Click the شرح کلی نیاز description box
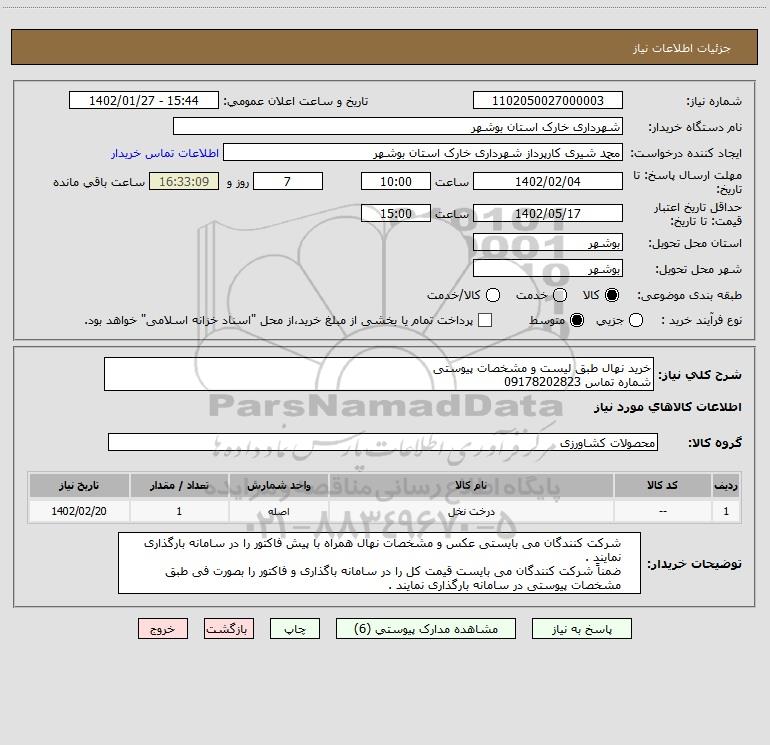770x745 pixels. pyautogui.click(x=379, y=375)
